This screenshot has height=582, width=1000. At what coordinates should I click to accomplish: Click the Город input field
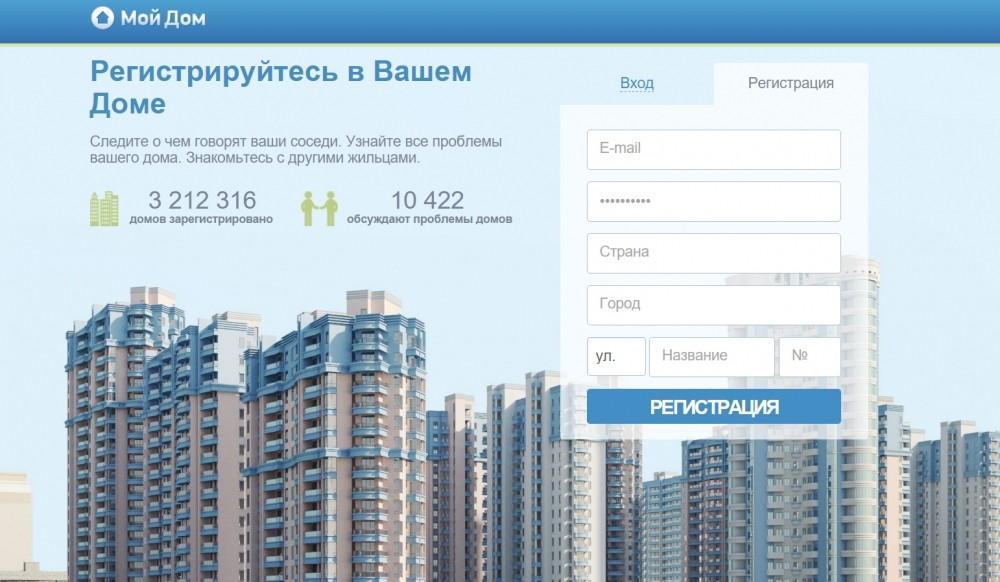[x=713, y=304]
